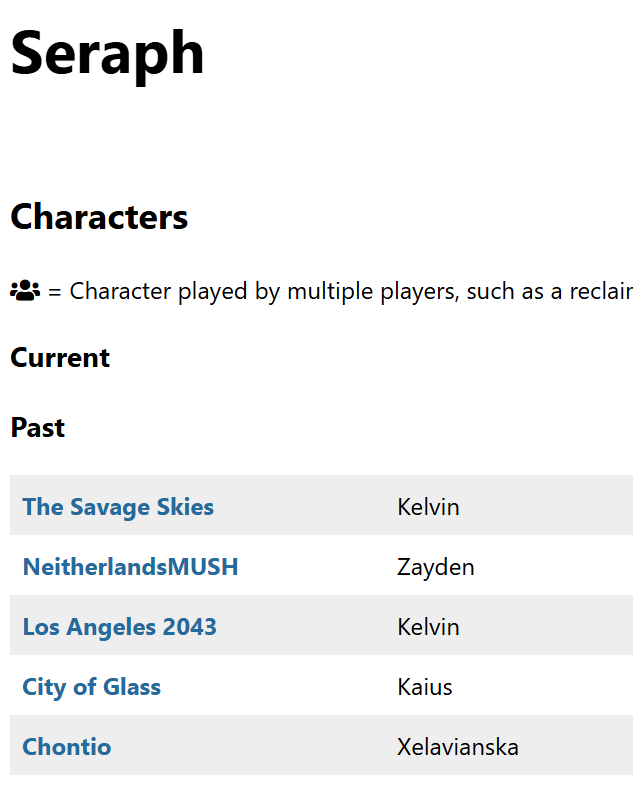Viewport: 633px width, 804px height.
Task: Select Kelvin in the Los Angeles 2043 row
Action: (428, 627)
